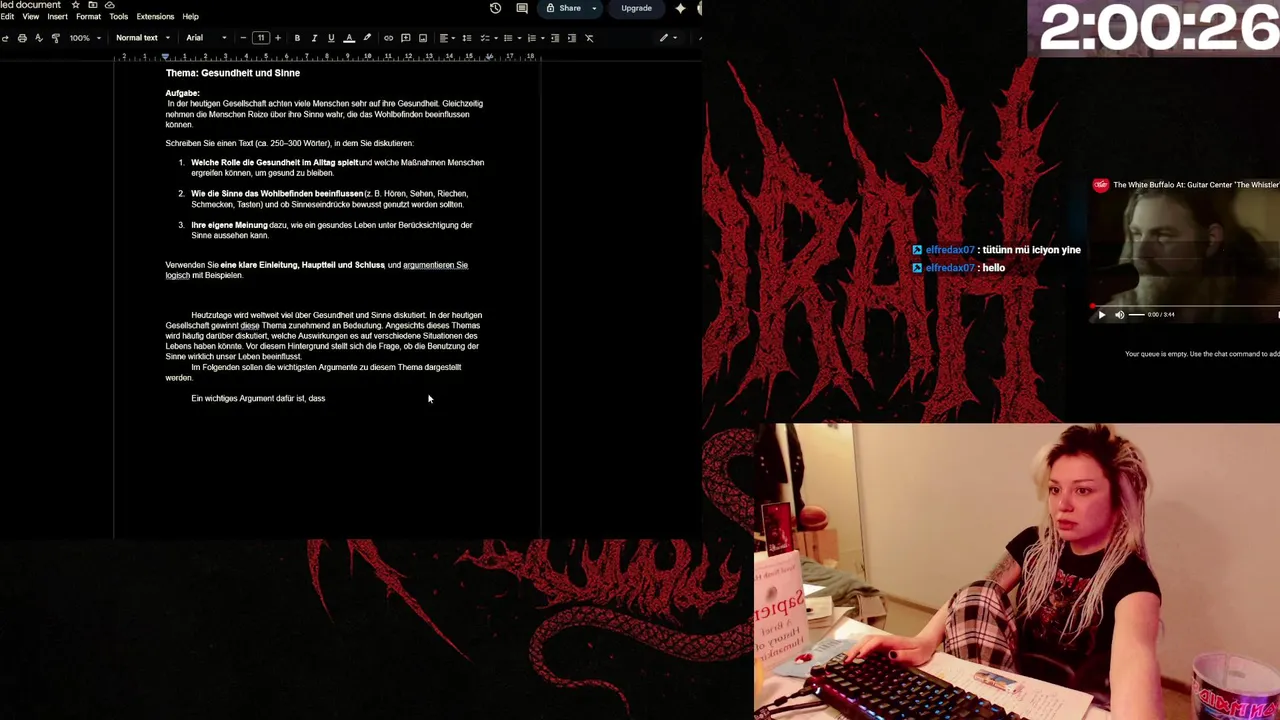Click the video progress bar

click(x=1186, y=305)
